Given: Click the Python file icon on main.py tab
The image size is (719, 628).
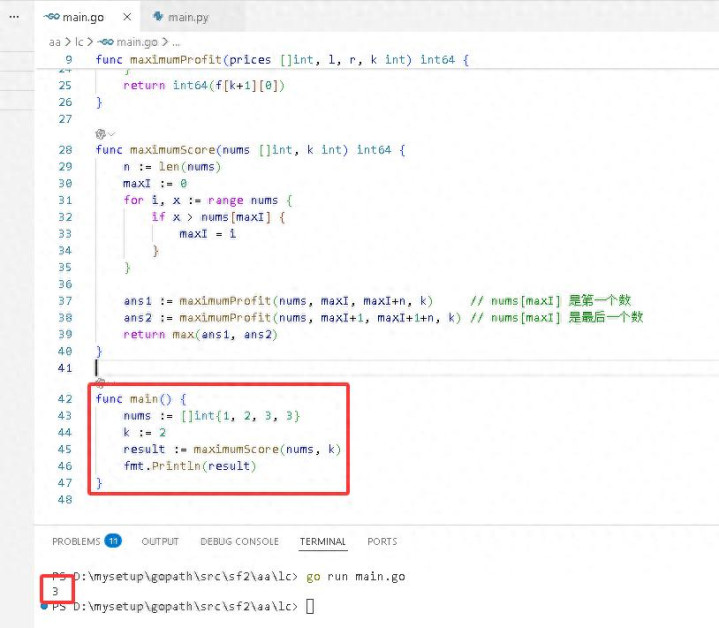Looking at the screenshot, I should point(158,17).
